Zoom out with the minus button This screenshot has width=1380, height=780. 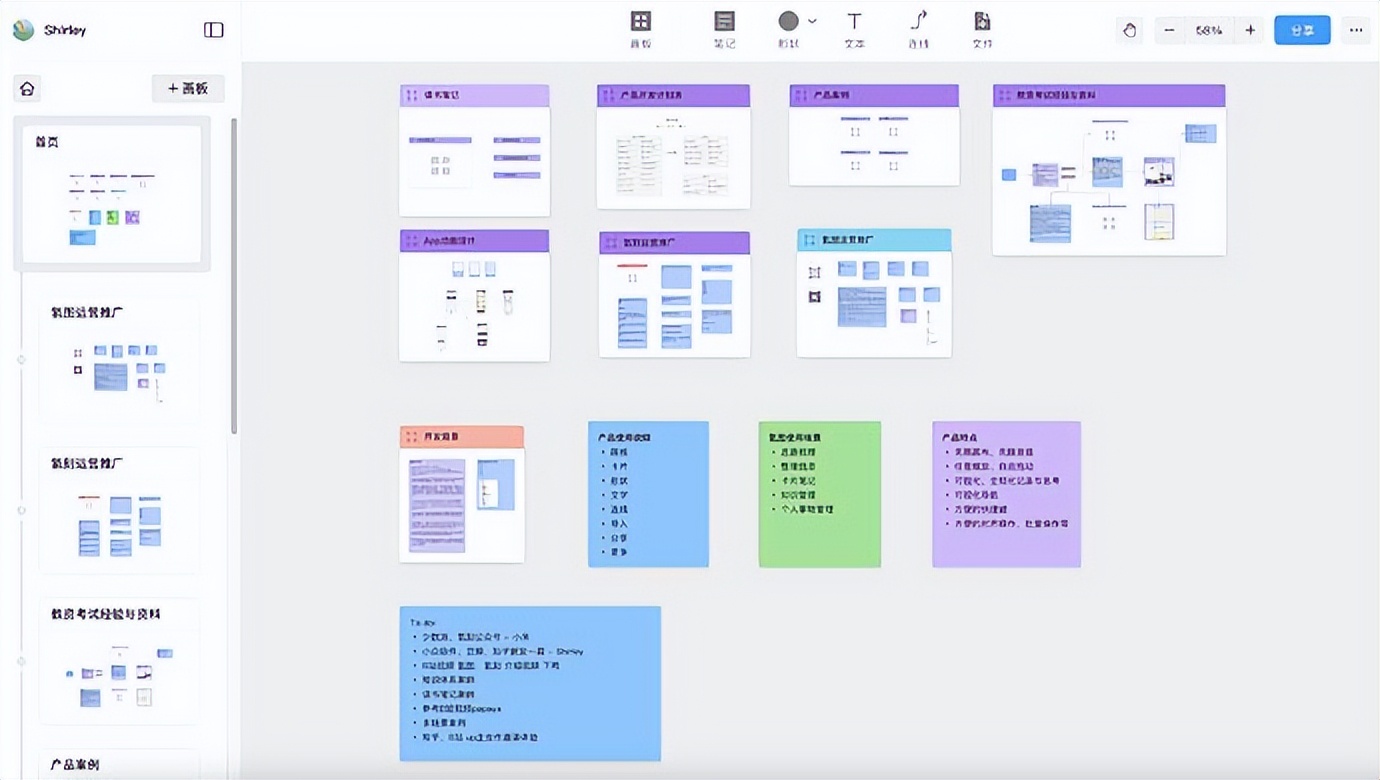[1170, 30]
